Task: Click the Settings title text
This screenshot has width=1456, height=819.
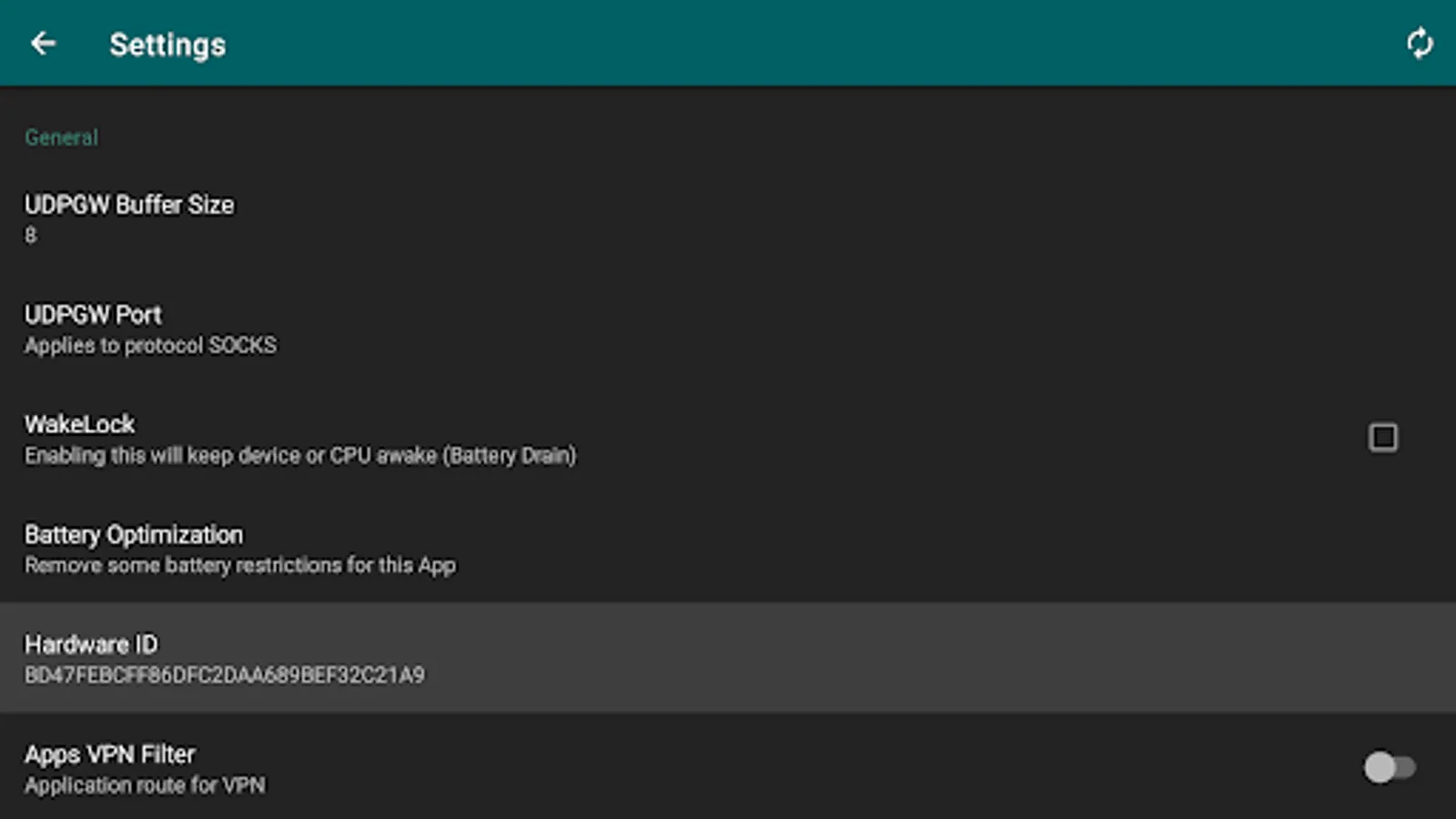Action: (x=167, y=45)
